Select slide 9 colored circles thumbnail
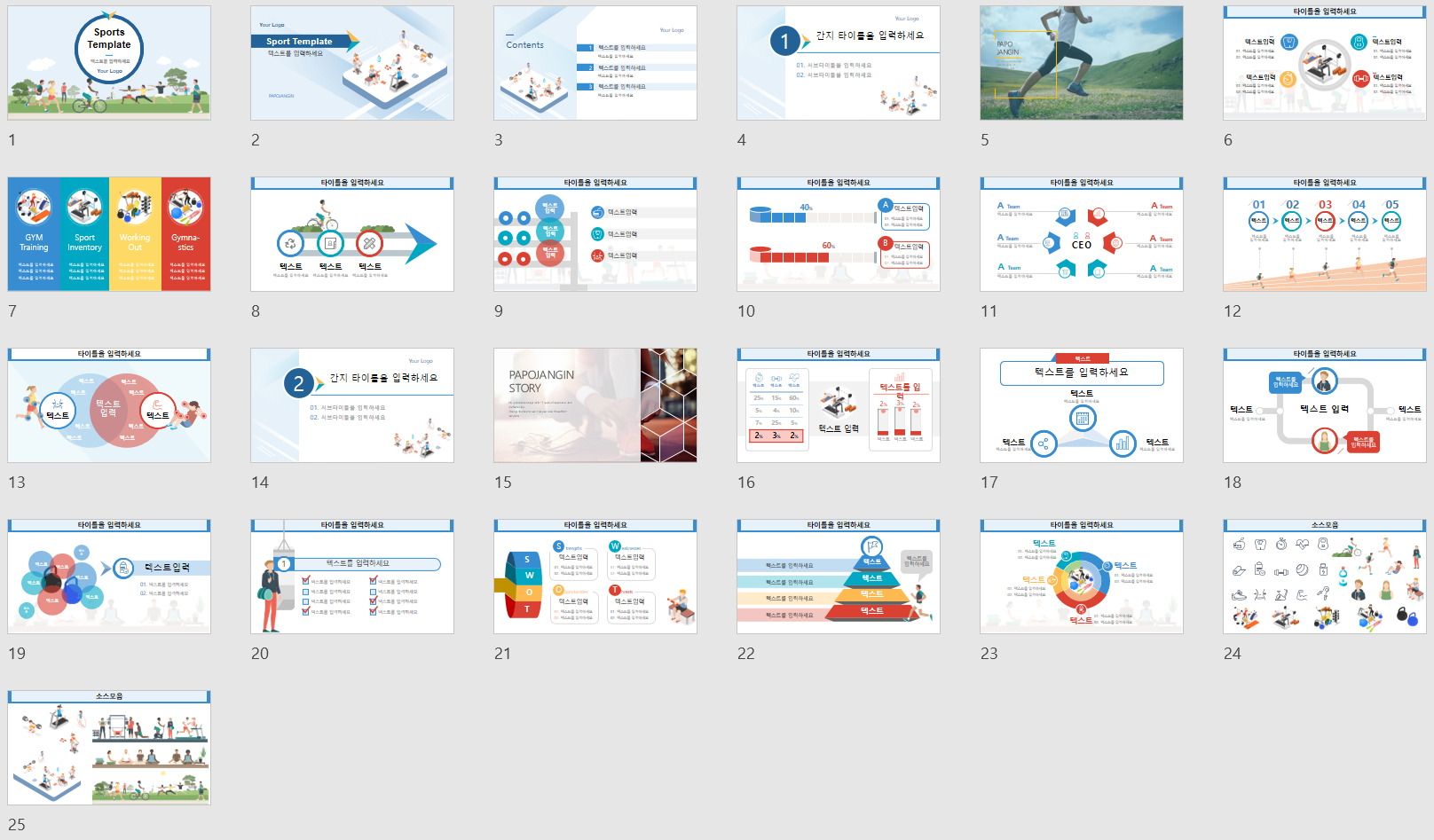Viewport: 1434px width, 840px height. click(595, 234)
